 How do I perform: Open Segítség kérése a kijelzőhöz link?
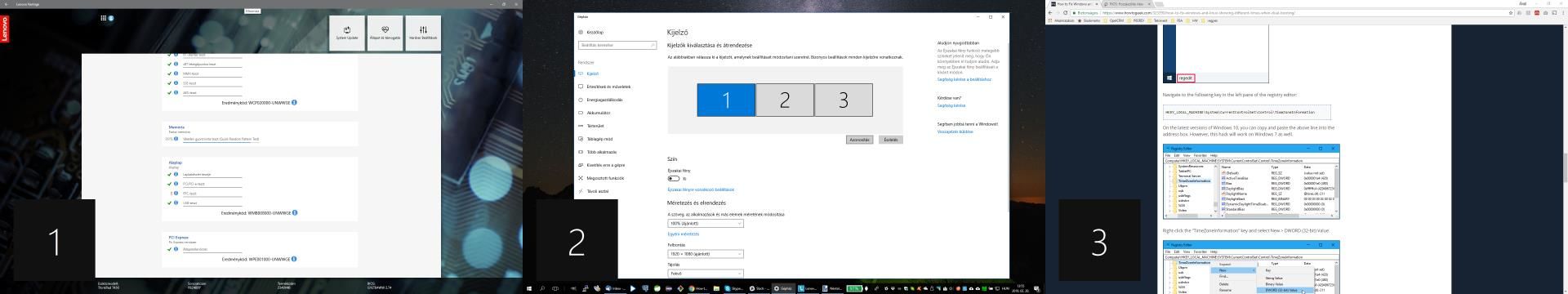pos(964,79)
